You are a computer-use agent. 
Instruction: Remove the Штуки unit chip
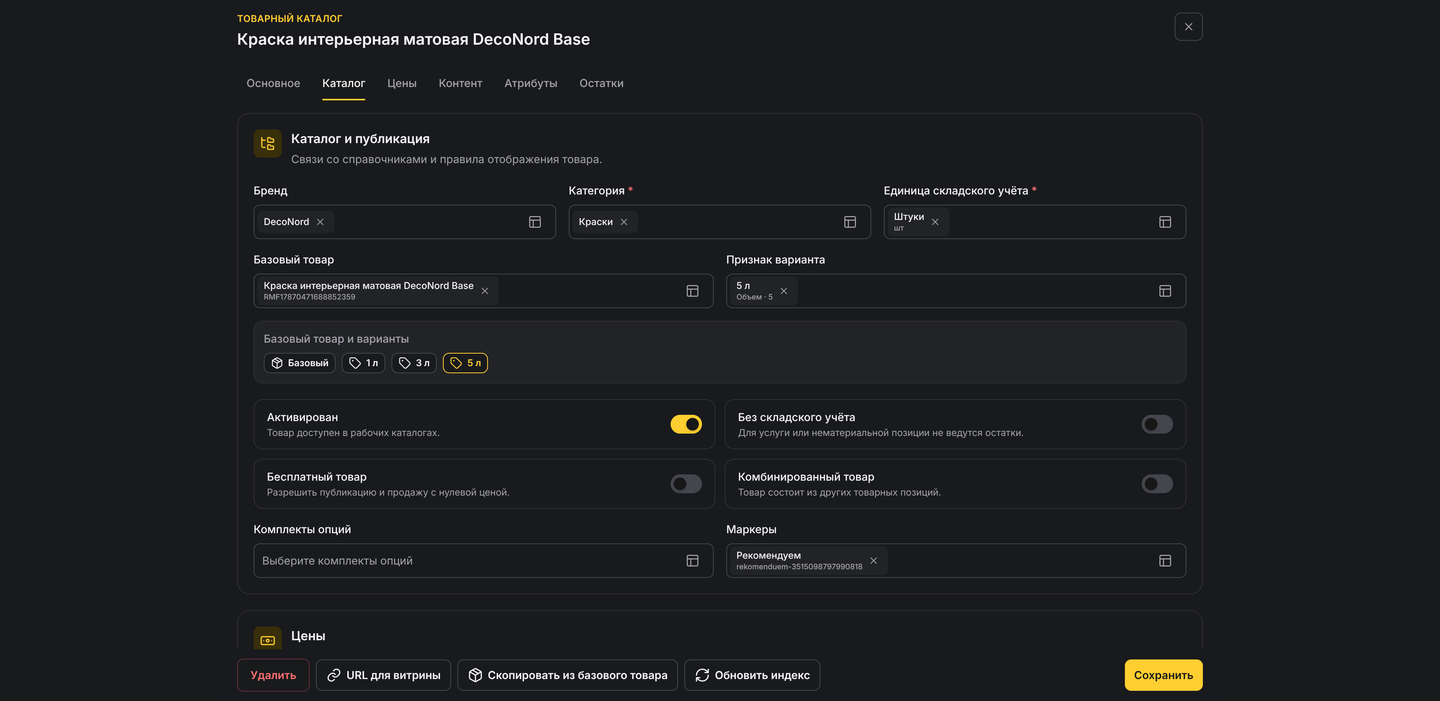coord(935,222)
